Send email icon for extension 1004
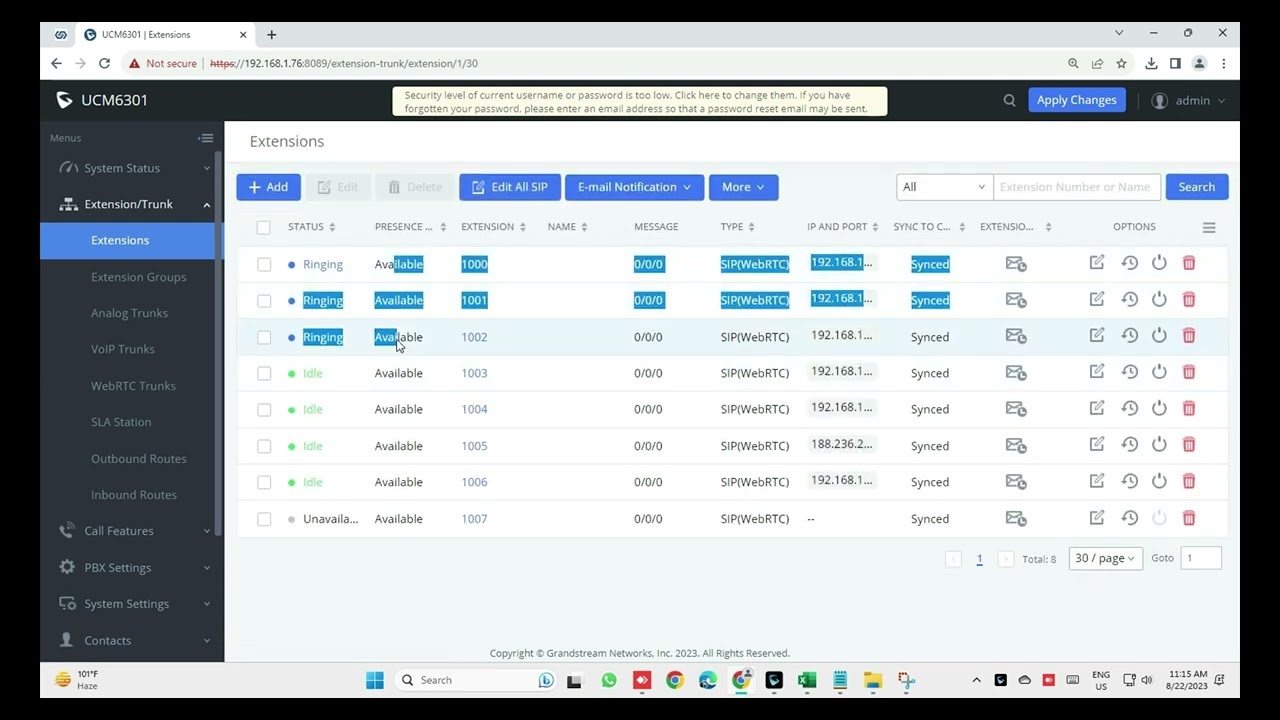Image resolution: width=1280 pixels, height=720 pixels. 1016,409
